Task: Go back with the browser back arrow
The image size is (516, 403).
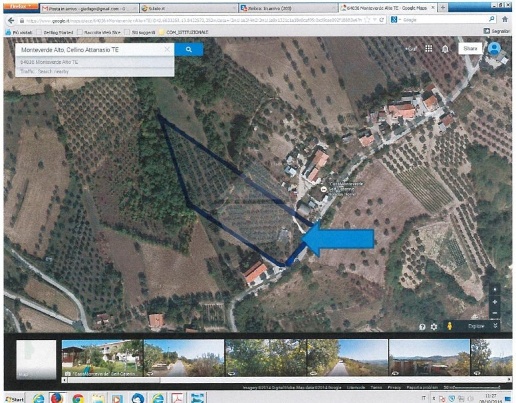Action: click(x=11, y=20)
